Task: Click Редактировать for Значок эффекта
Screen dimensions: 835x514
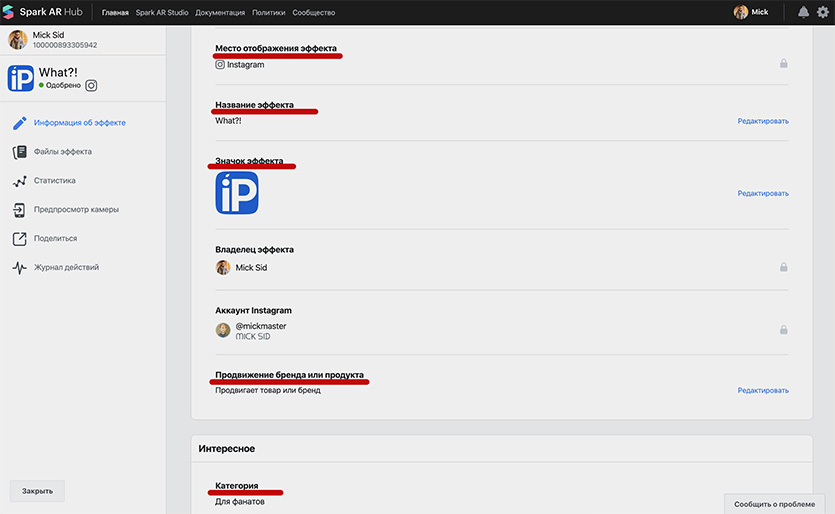Action: 763,193
